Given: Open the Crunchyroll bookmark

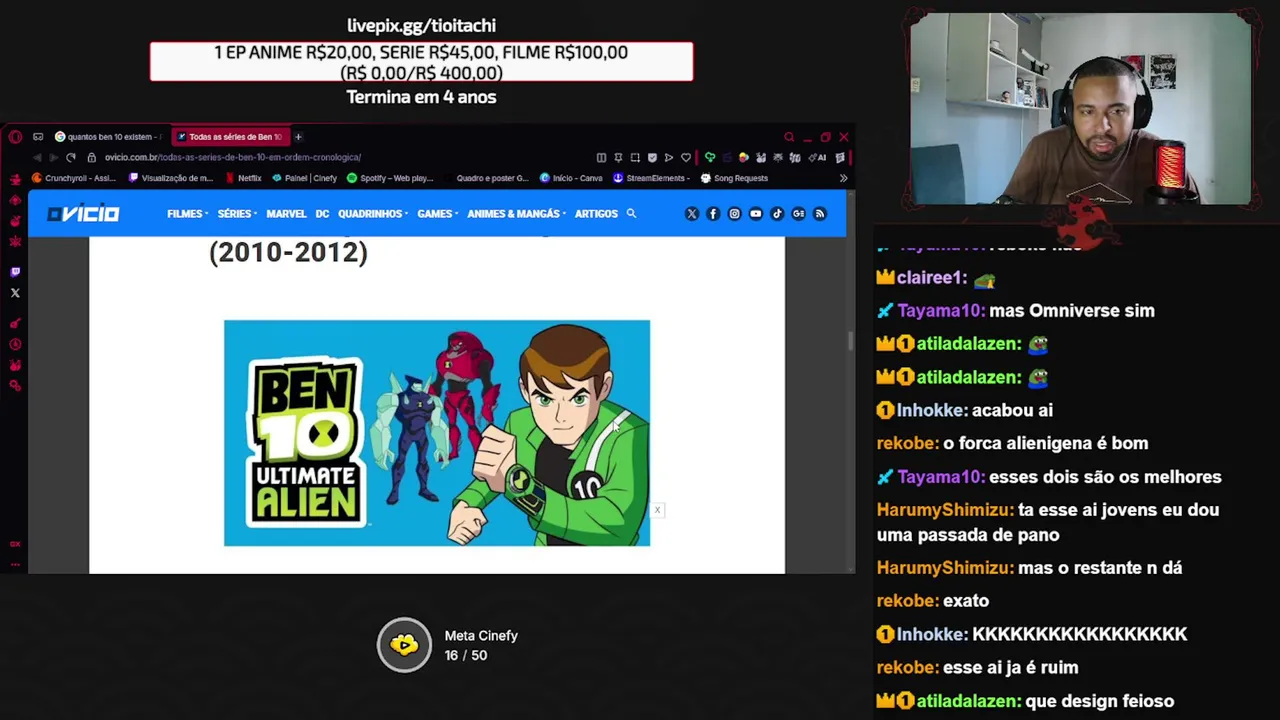Looking at the screenshot, I should 74,178.
